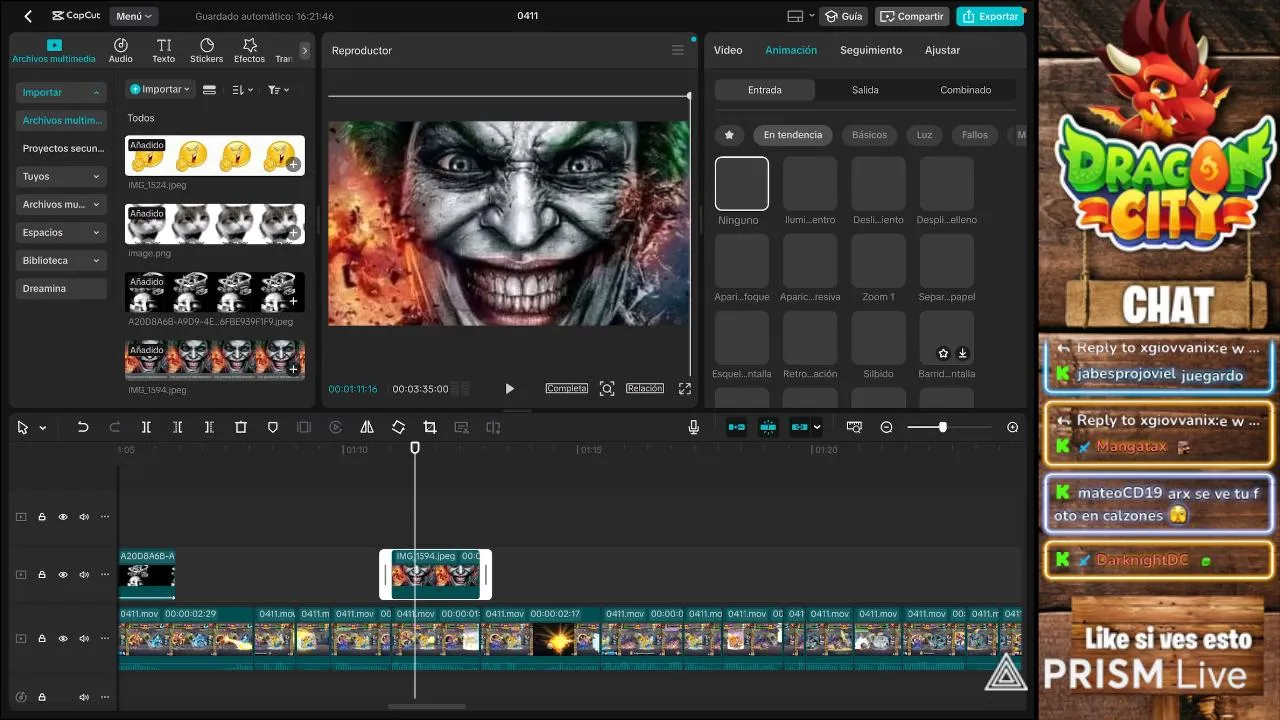Screen dimensions: 1280x720
Task: Switch to the Audio tab
Action: [x=121, y=51]
